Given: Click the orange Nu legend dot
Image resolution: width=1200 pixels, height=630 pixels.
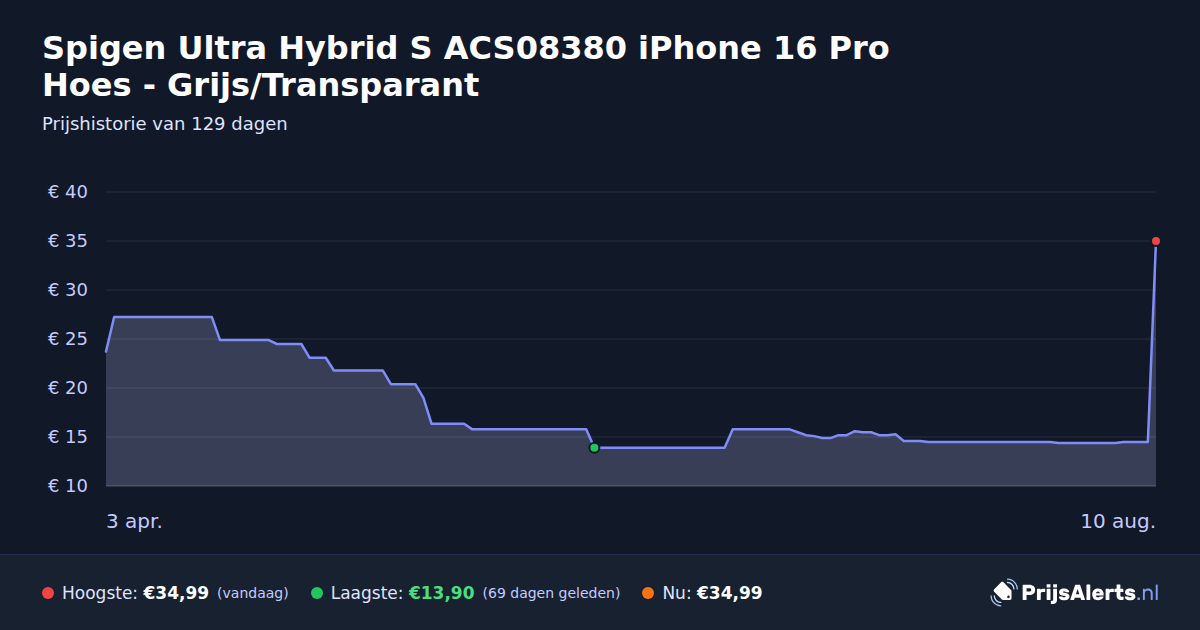Looking at the screenshot, I should click(x=648, y=593).
